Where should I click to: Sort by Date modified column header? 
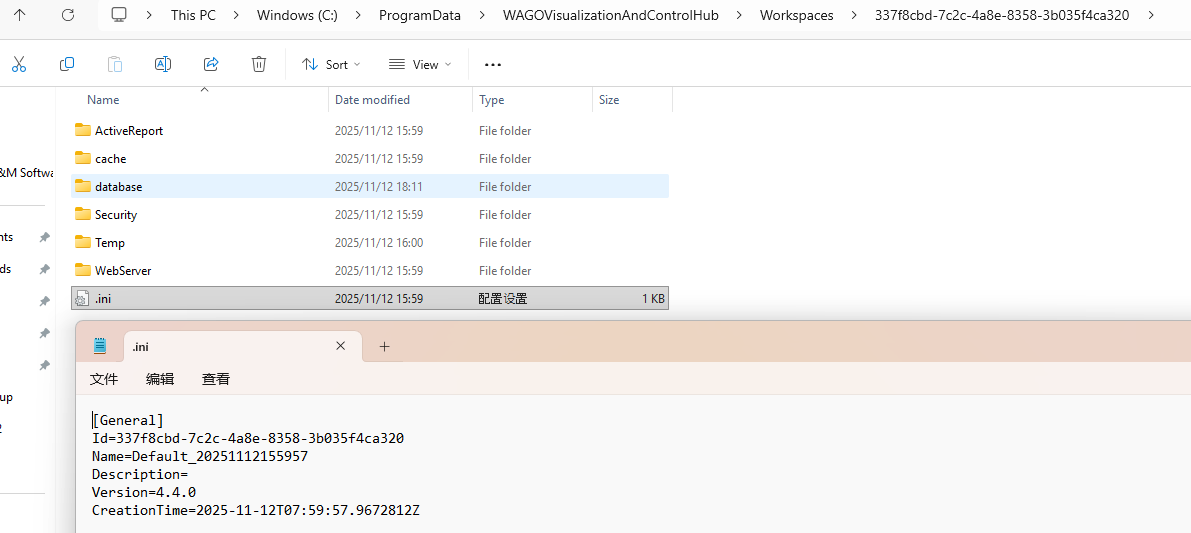372,100
